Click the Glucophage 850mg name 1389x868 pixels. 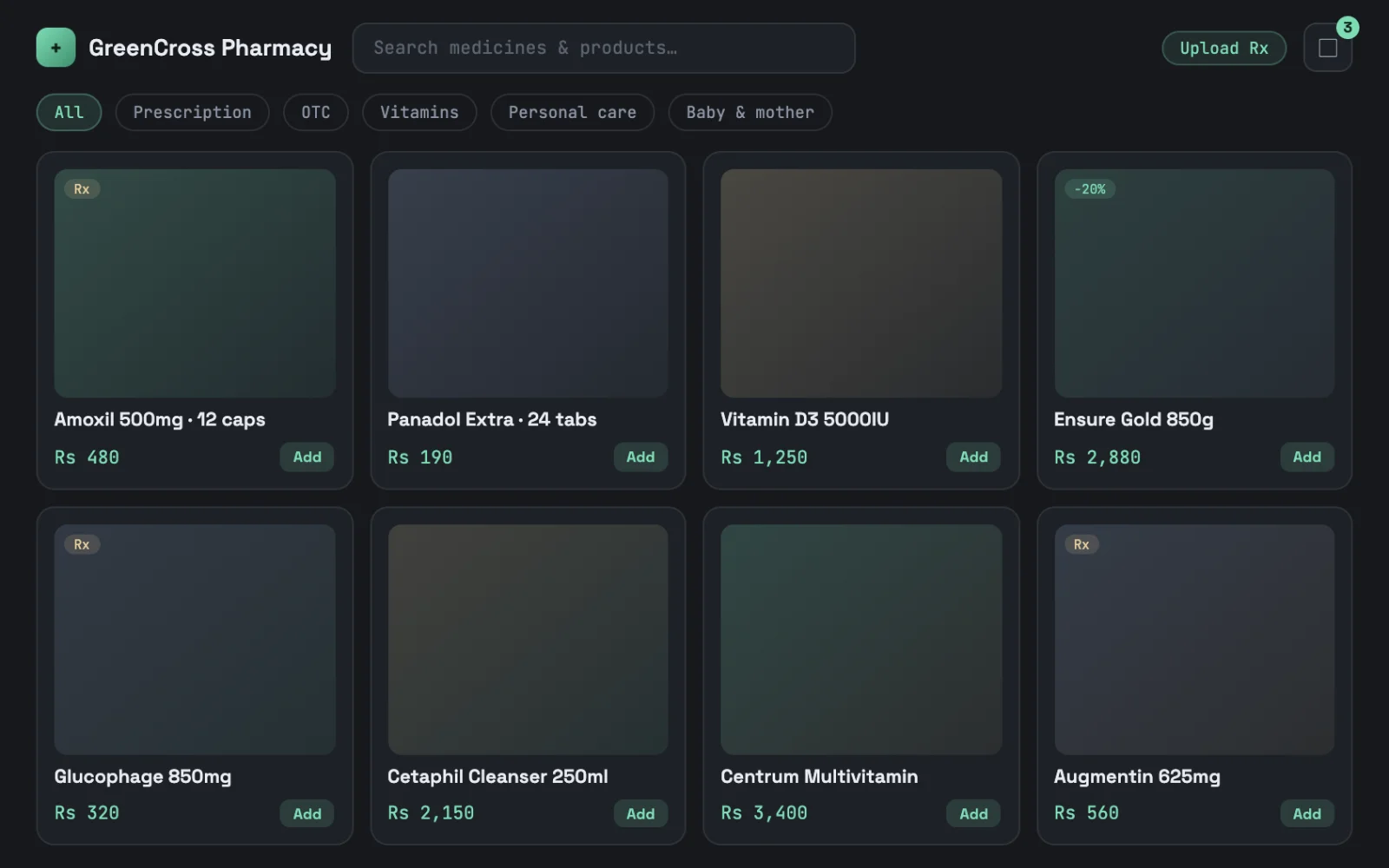143,776
